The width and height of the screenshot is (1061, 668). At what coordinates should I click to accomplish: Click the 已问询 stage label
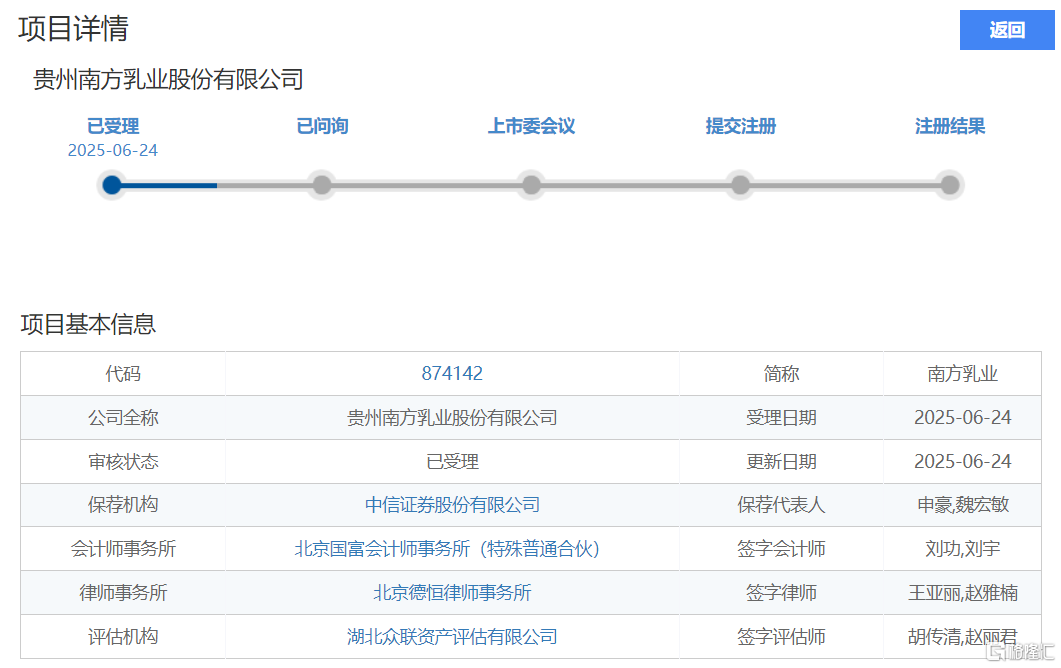(322, 126)
